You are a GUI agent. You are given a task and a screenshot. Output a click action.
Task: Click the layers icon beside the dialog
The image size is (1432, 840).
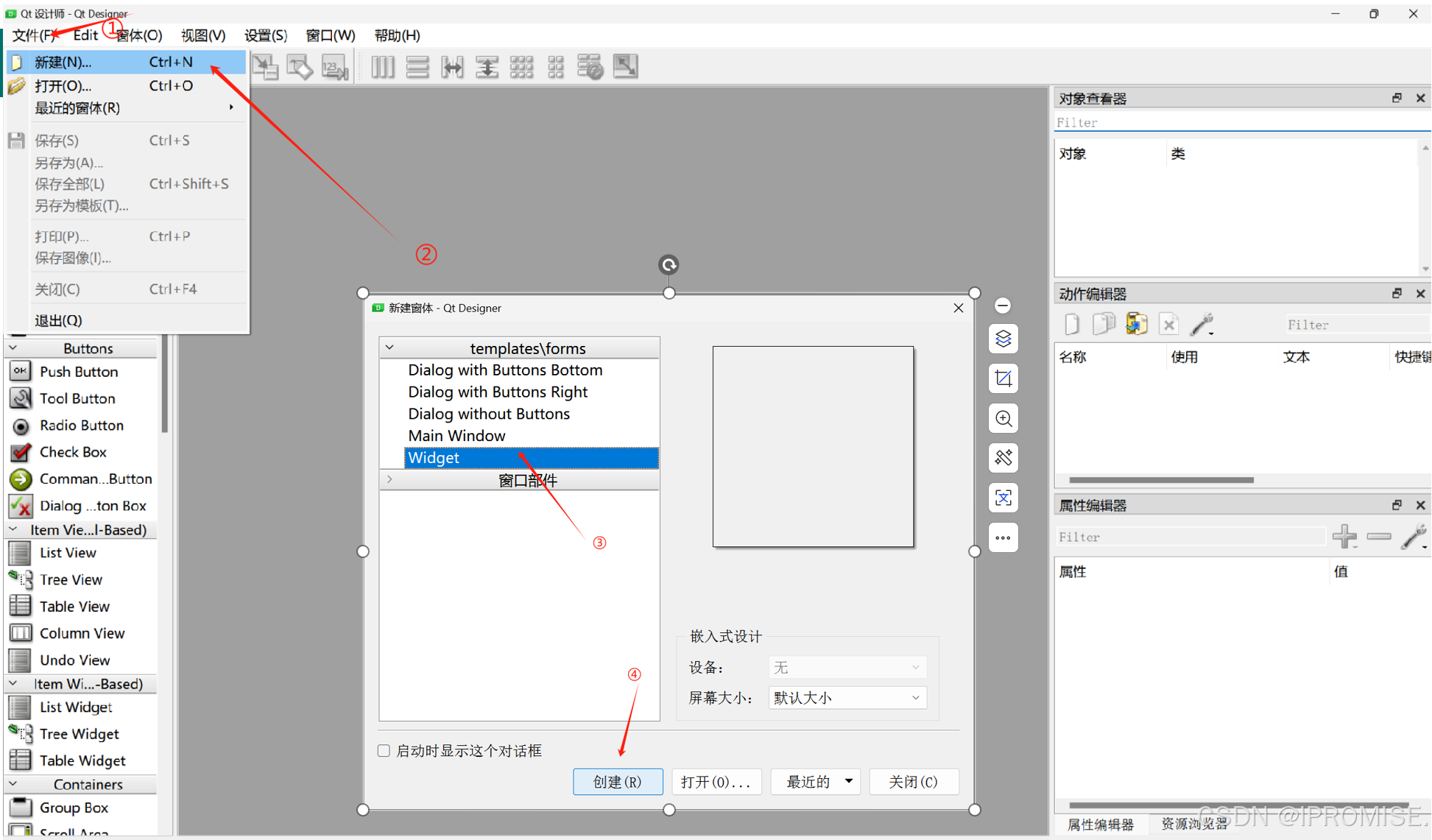tap(1003, 339)
